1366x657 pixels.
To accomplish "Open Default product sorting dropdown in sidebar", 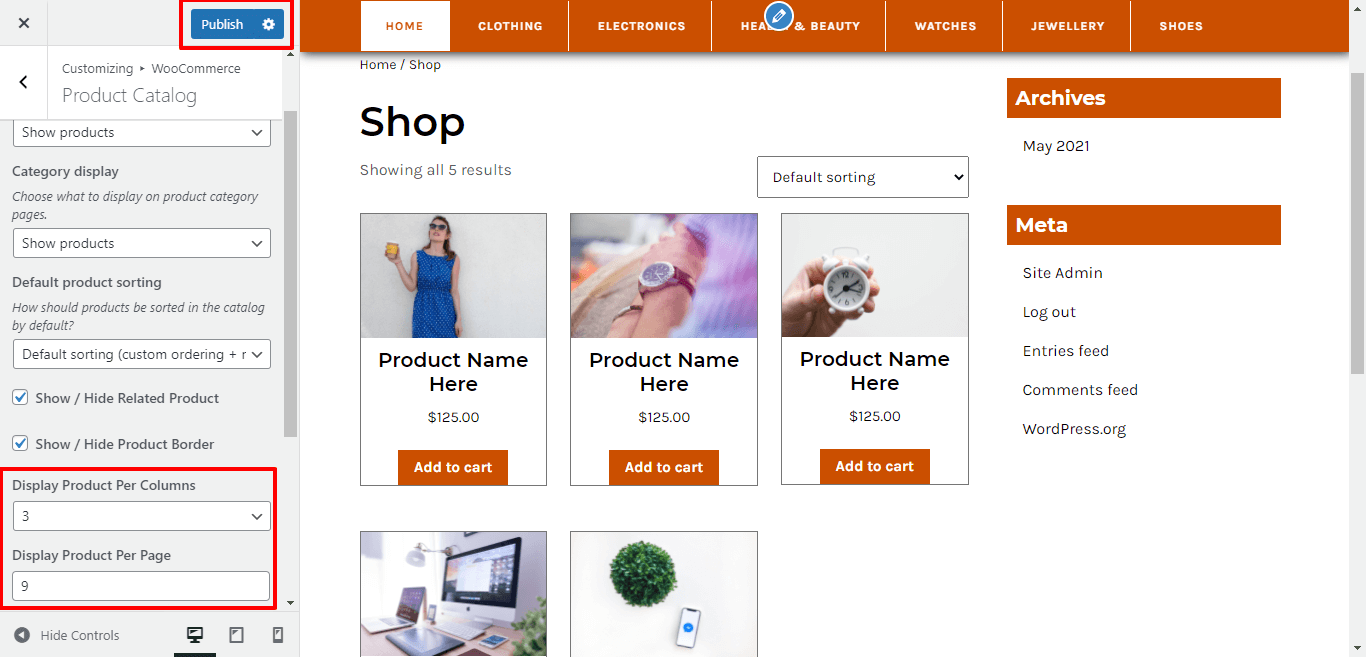I will point(141,354).
